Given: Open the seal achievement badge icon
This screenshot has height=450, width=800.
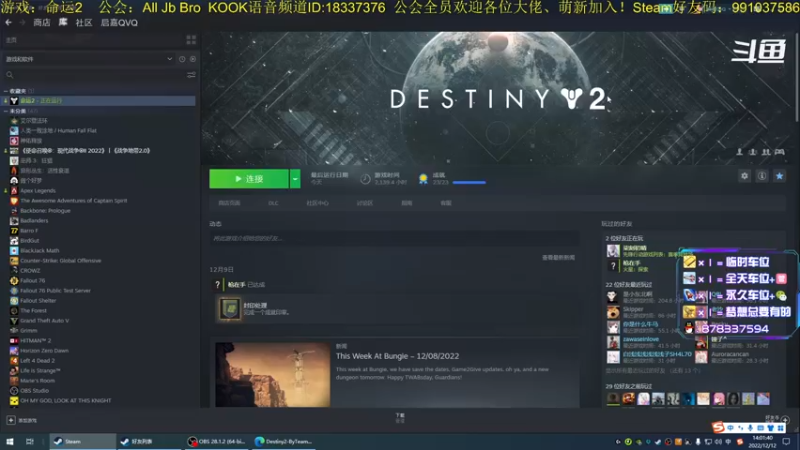Looking at the screenshot, I should [230, 309].
